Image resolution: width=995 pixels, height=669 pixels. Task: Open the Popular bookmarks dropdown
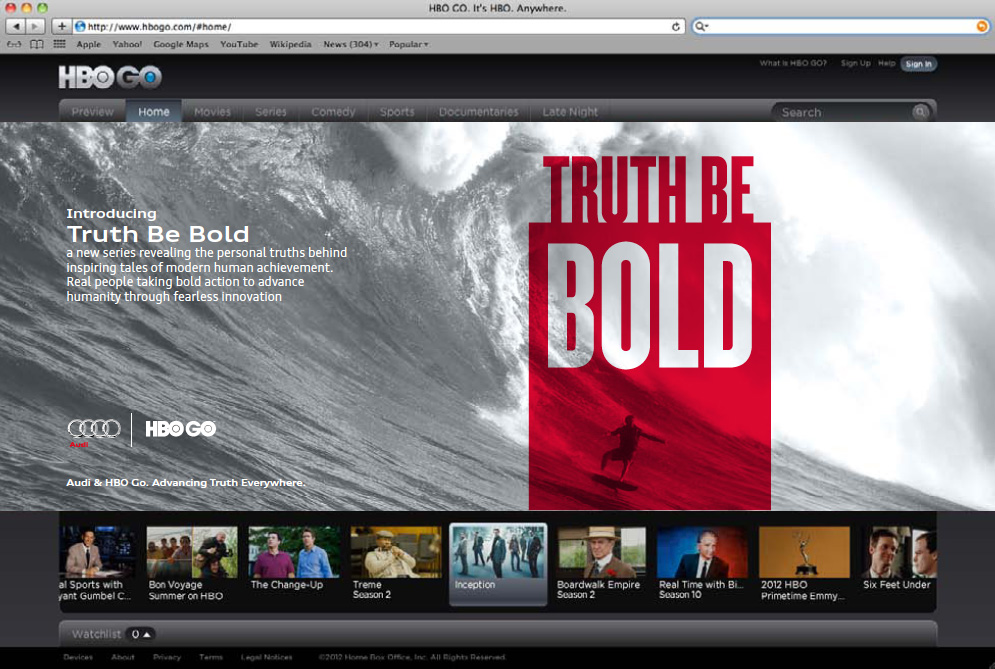[406, 44]
